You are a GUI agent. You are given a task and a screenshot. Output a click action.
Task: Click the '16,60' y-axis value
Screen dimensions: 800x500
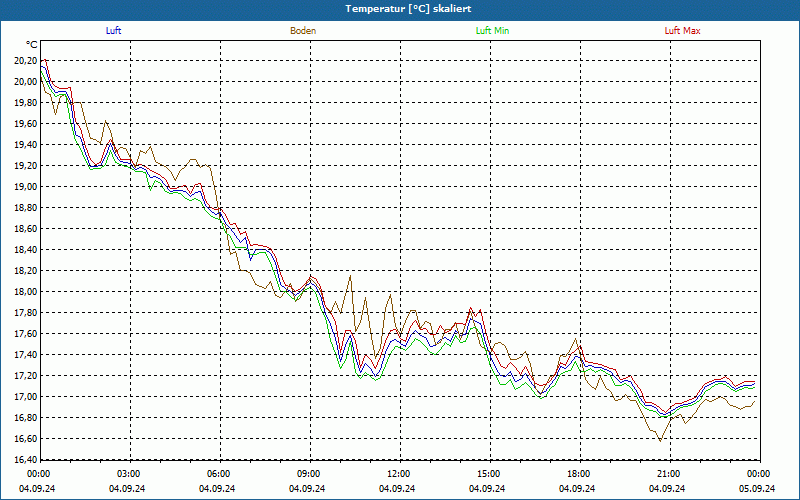pyautogui.click(x=26, y=439)
